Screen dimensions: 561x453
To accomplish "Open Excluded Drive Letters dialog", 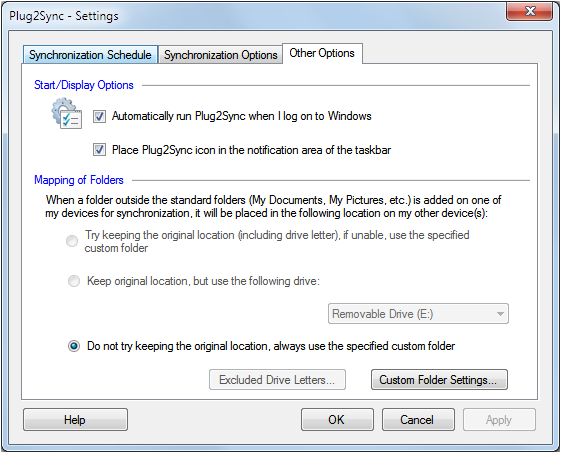I will click(277, 380).
